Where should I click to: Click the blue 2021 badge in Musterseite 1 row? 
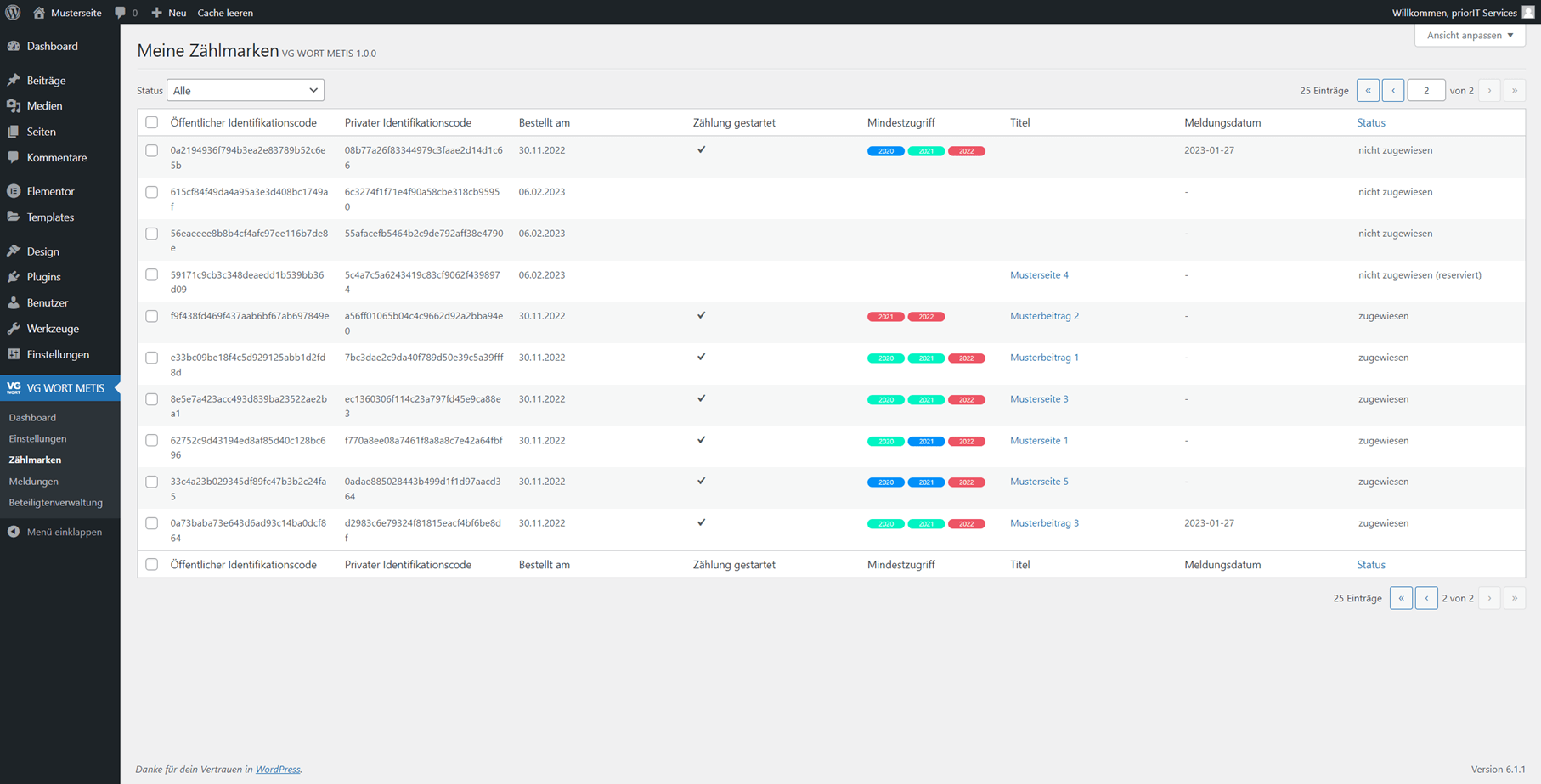(x=926, y=442)
